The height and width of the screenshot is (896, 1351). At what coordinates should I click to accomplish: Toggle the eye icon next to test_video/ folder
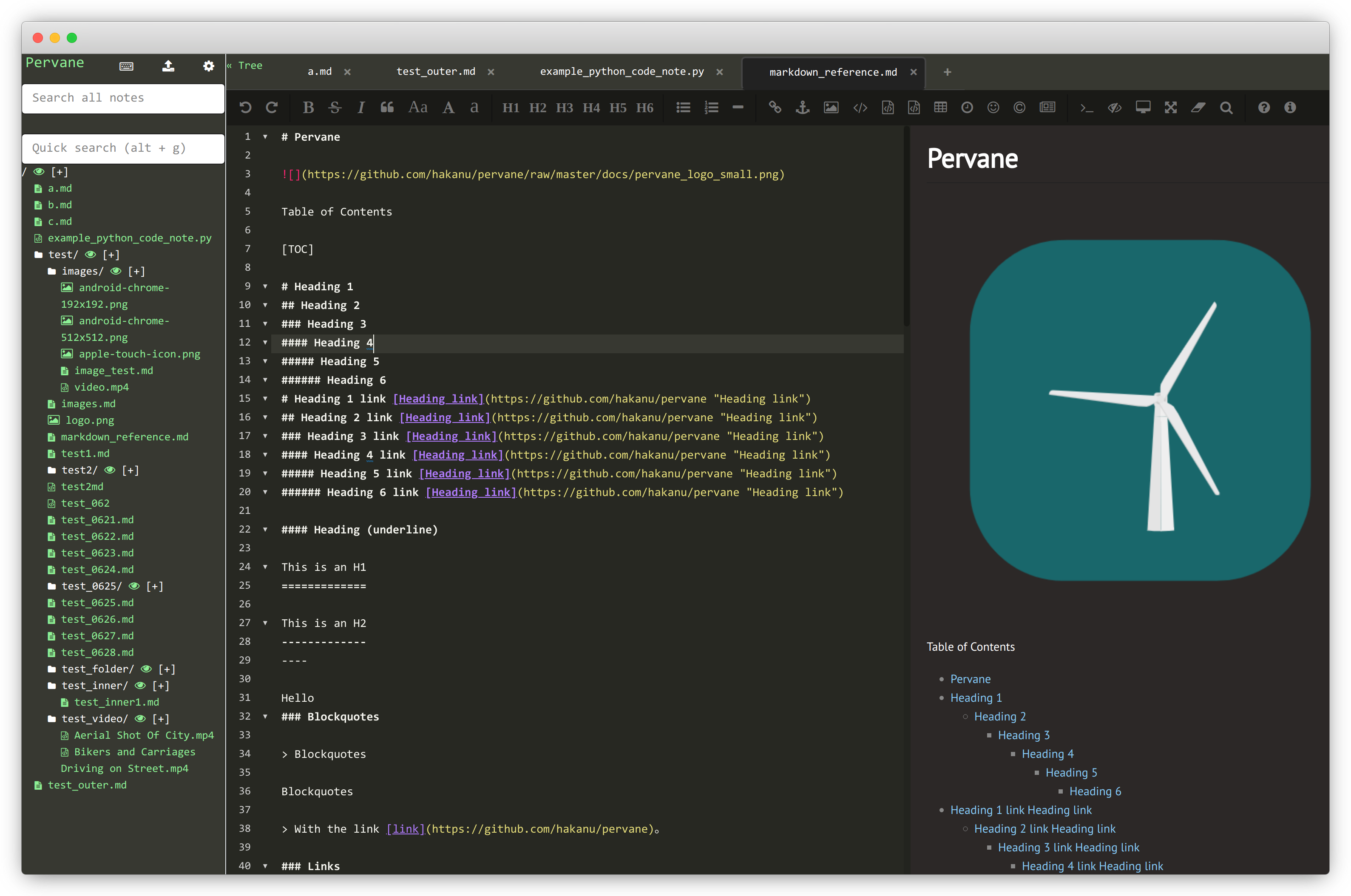(x=140, y=718)
